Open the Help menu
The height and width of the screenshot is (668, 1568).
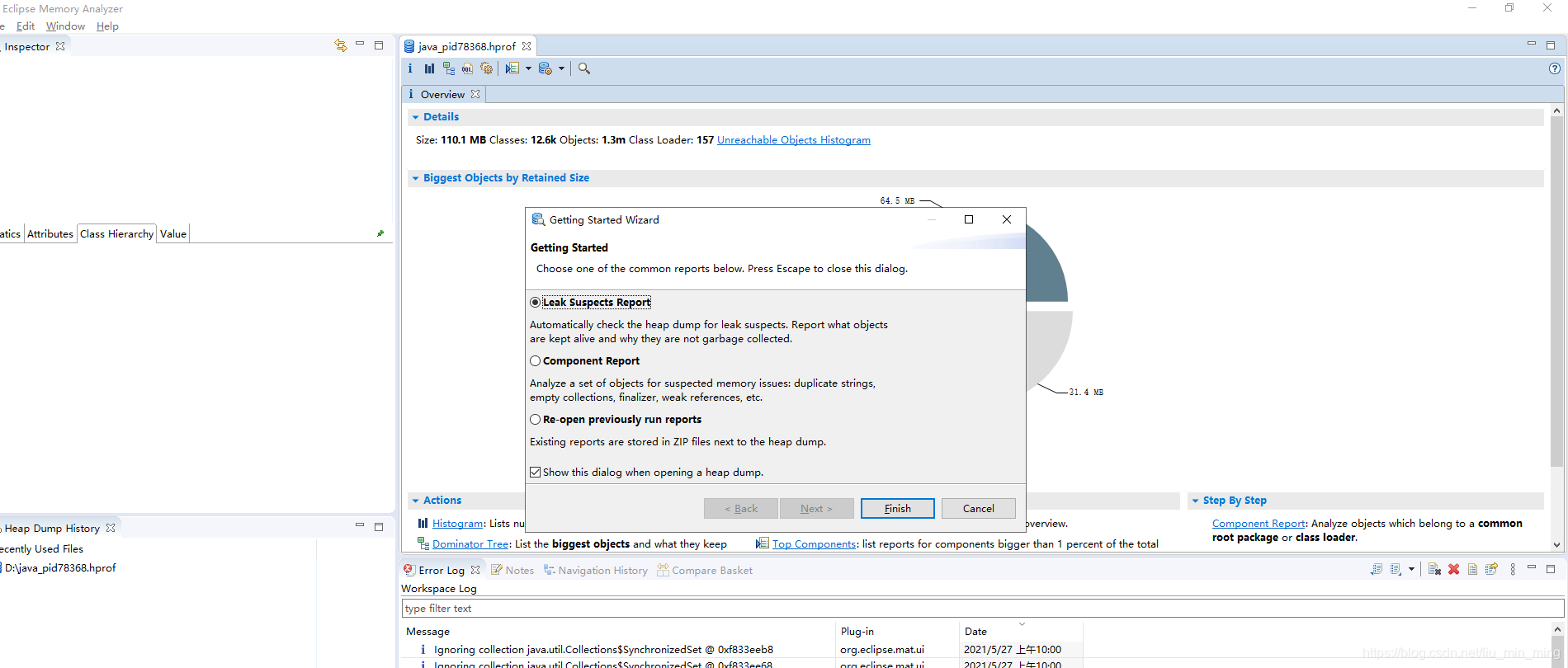tap(107, 26)
